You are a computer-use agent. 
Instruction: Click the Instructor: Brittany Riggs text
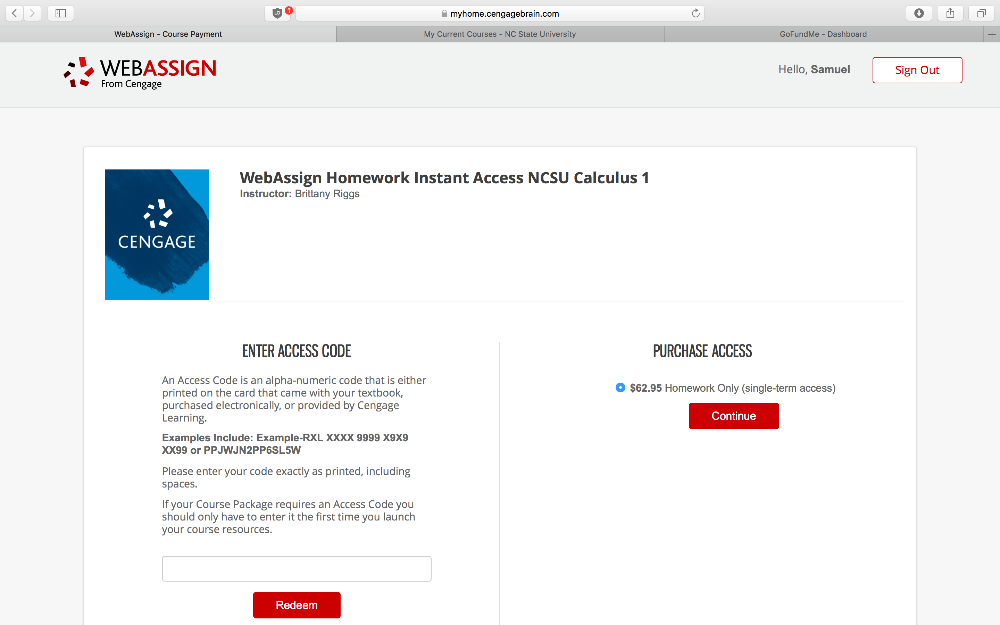(x=300, y=194)
